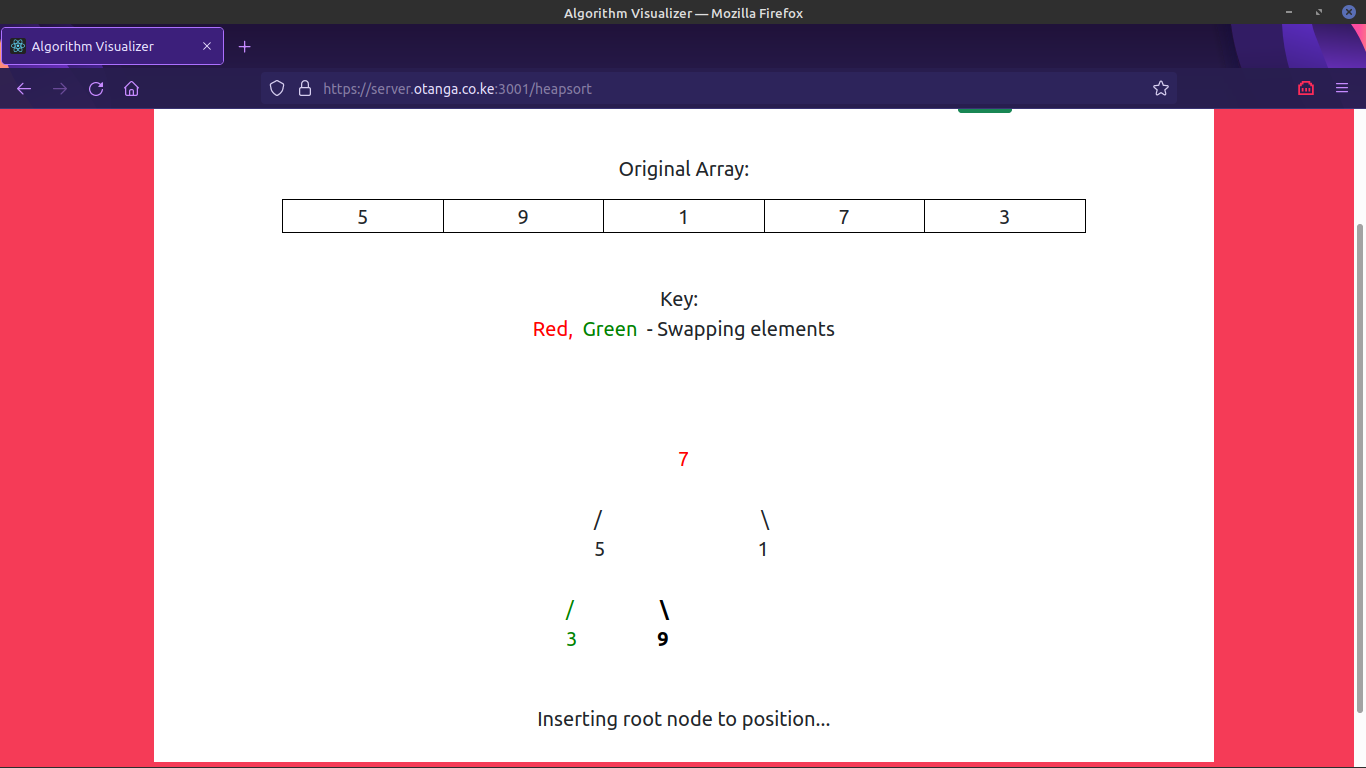Viewport: 1366px width, 768px height.
Task: Select the Original Array cell containing 7
Action: coord(844,217)
